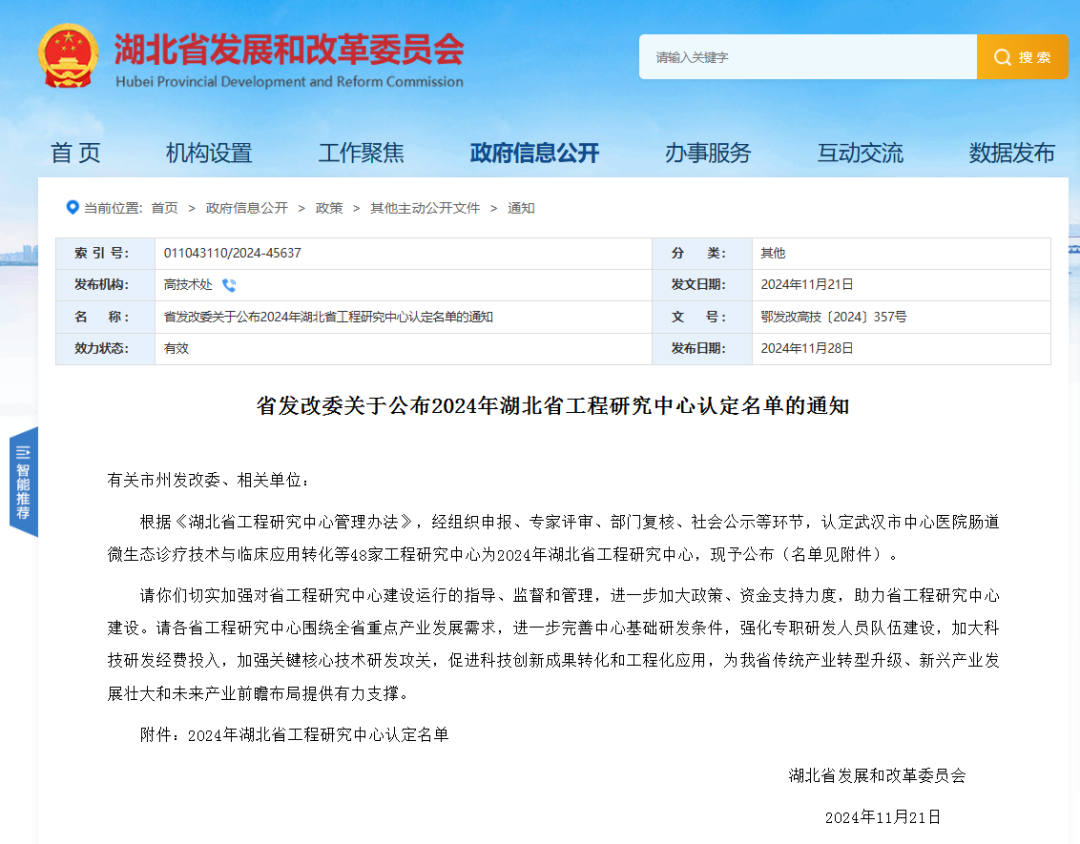The height and width of the screenshot is (844, 1080).
Task: Open the 智能推荐 side panel tab
Action: click(x=23, y=482)
